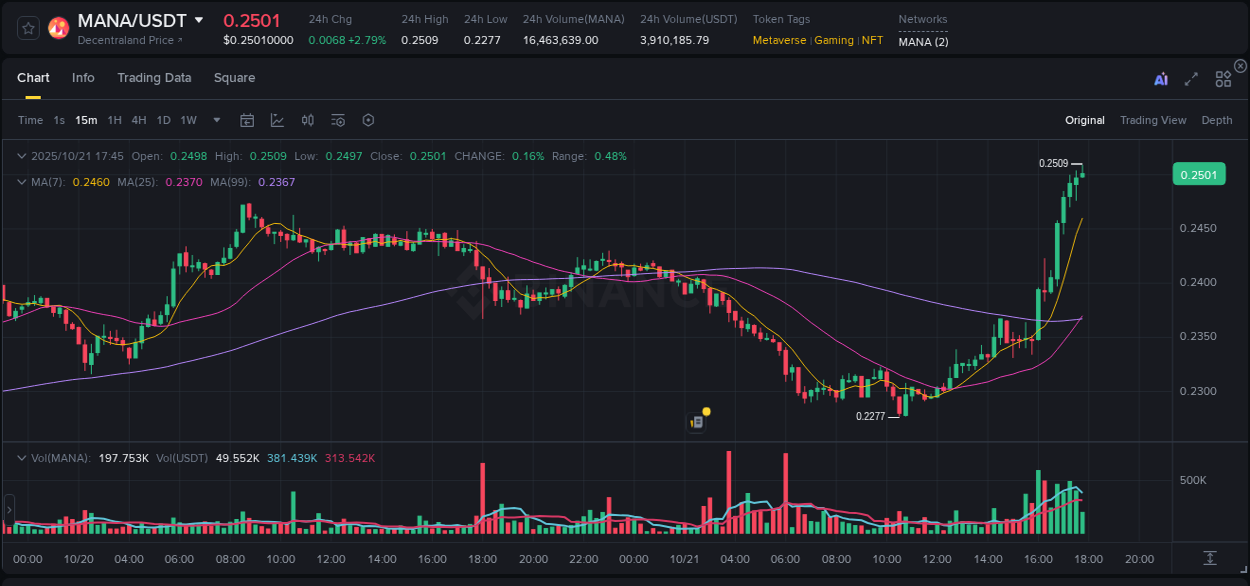
Task: Open the chart settings hexagon icon
Action: point(368,119)
